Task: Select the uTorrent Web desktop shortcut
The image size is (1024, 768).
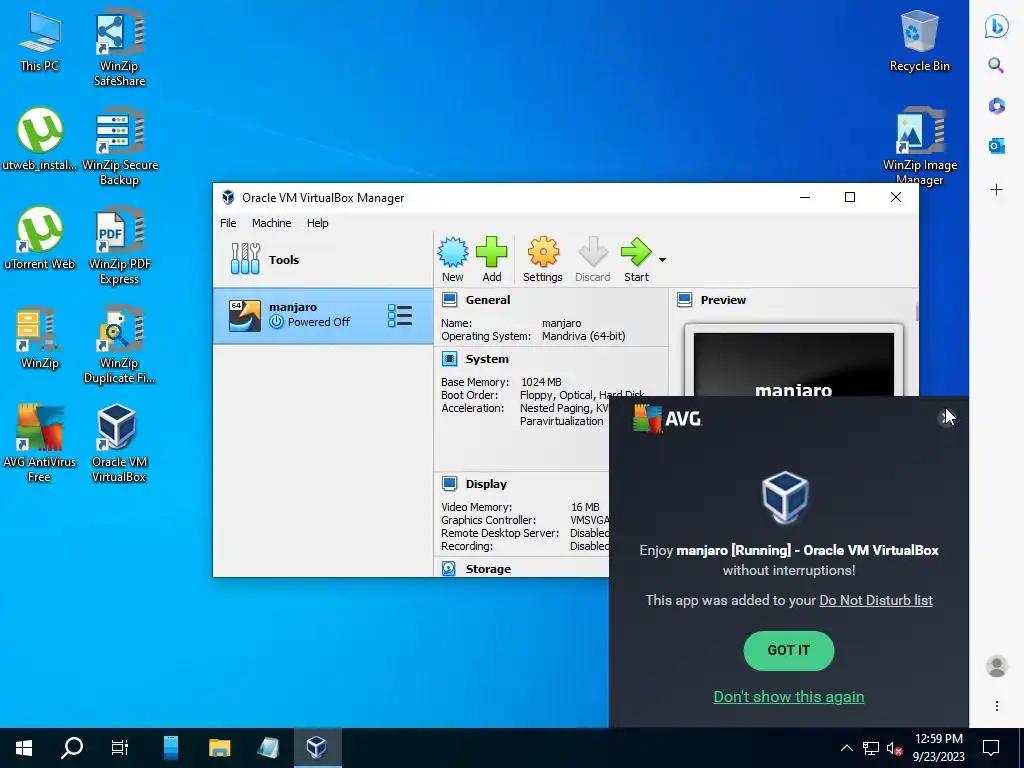Action: click(39, 238)
